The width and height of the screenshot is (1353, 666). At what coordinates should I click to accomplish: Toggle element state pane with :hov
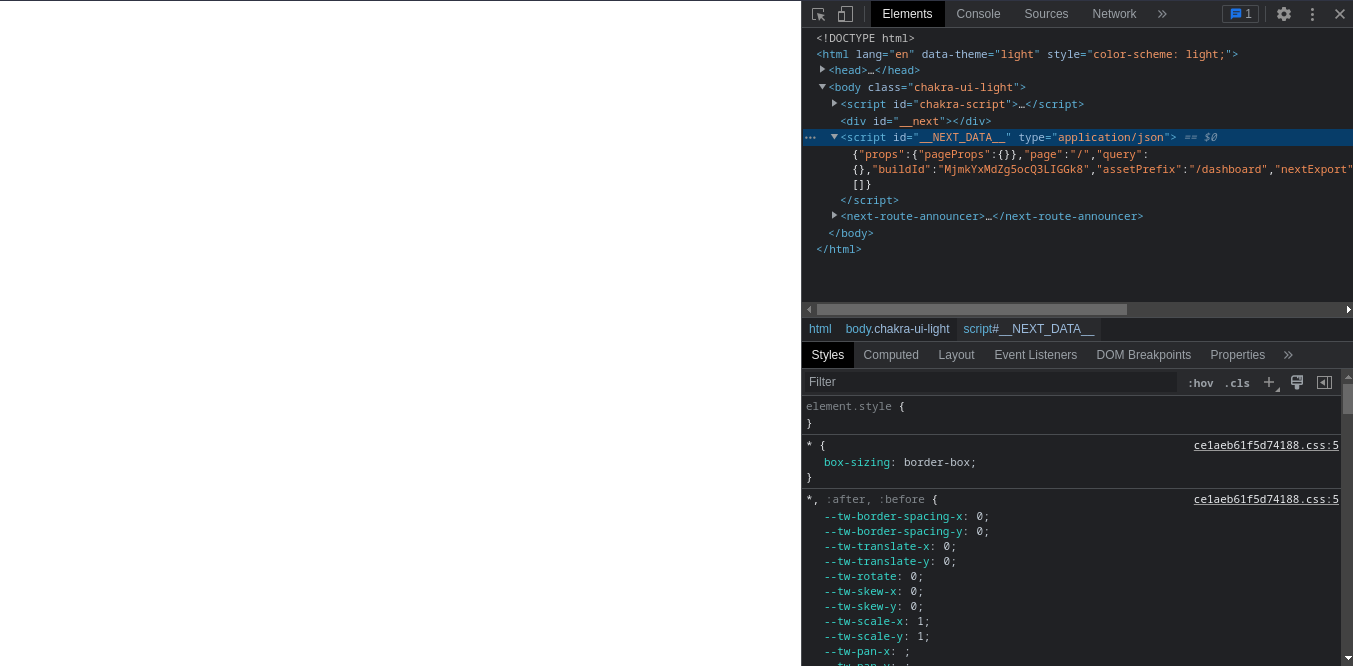click(x=1200, y=383)
